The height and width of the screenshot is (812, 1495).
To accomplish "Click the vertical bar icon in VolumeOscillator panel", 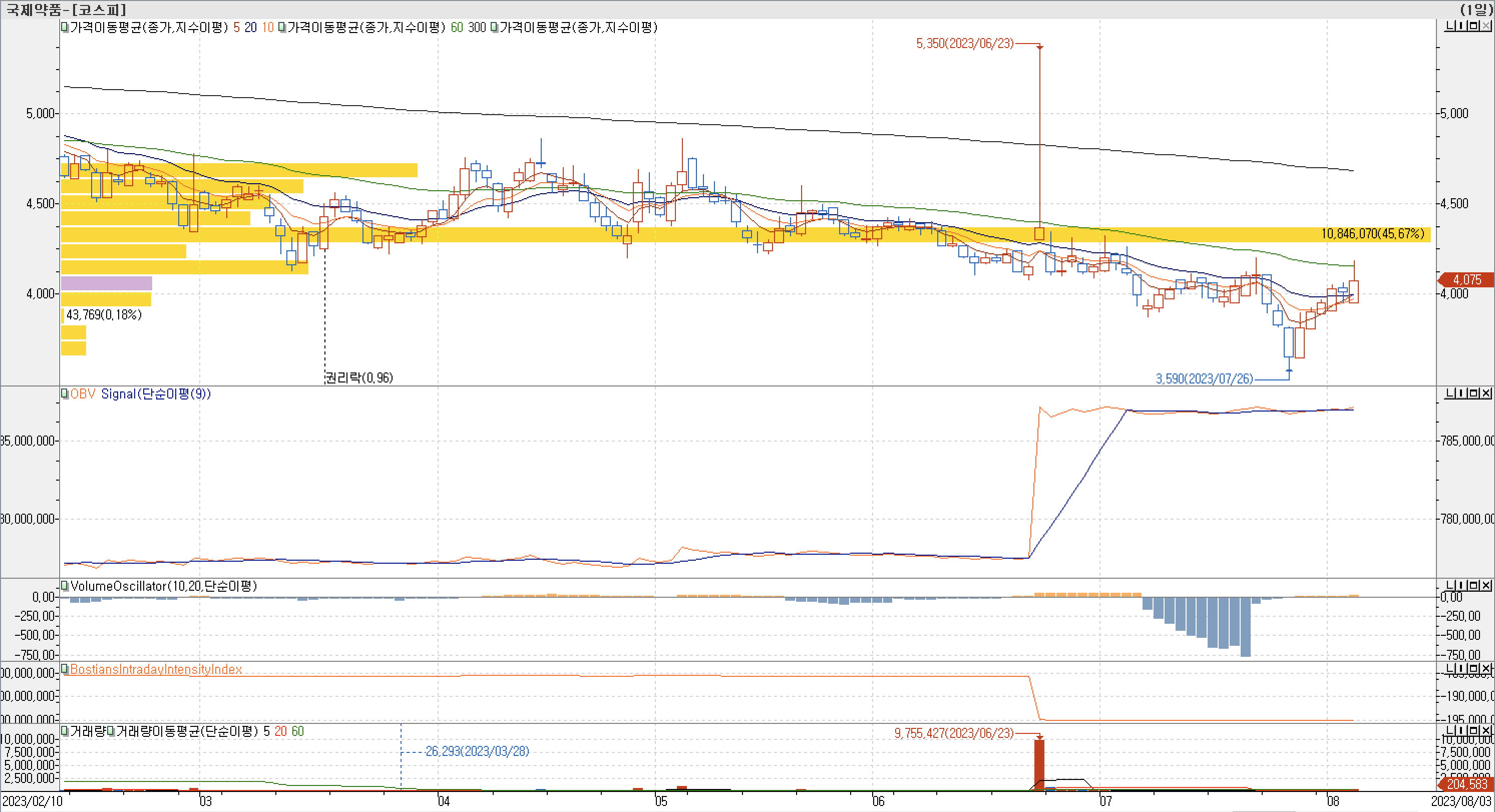I will pyautogui.click(x=1462, y=586).
